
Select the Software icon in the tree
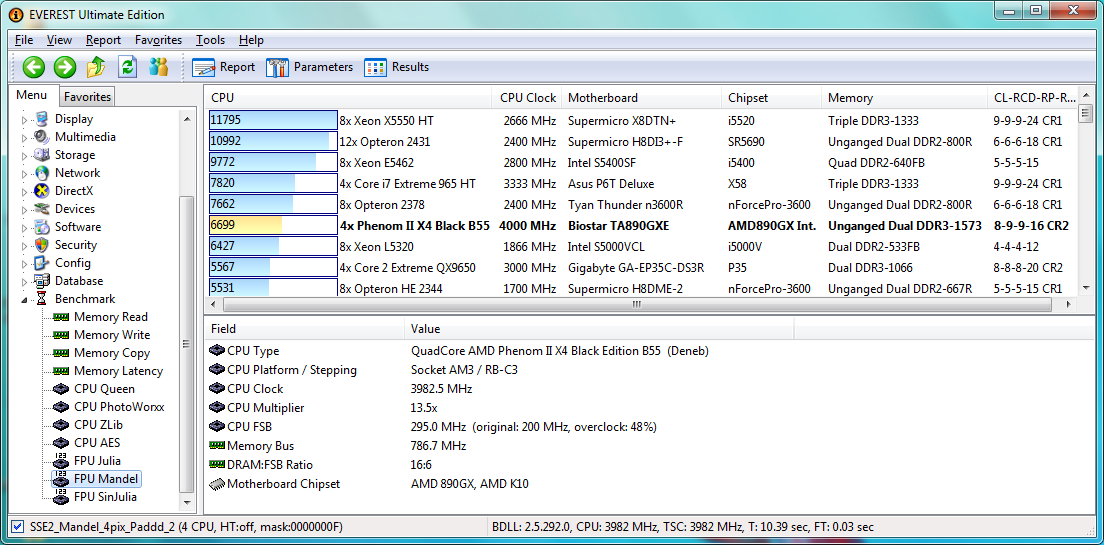coord(42,227)
